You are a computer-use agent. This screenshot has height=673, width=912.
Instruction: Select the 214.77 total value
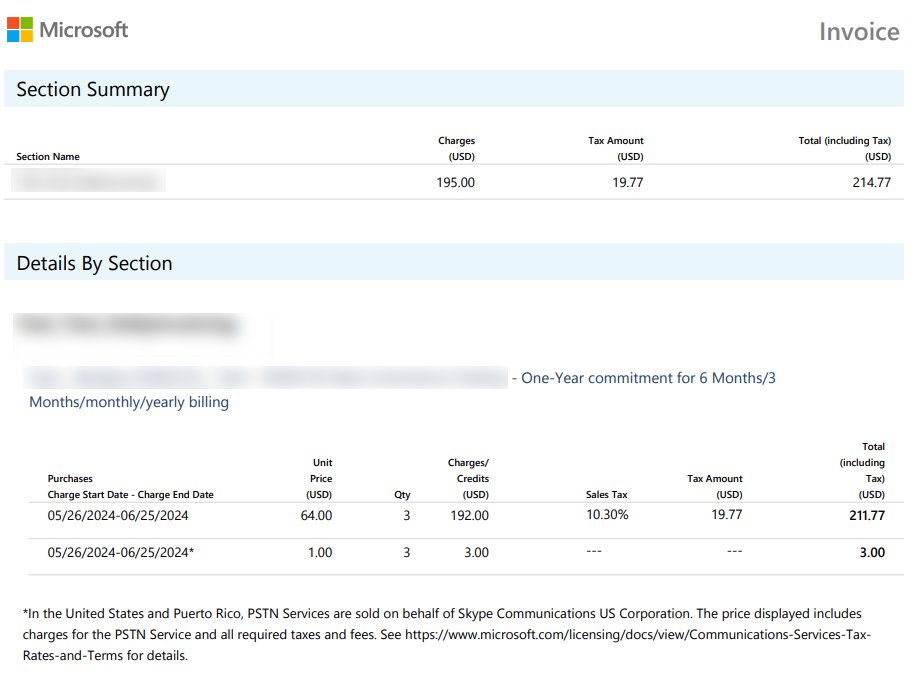[872, 183]
